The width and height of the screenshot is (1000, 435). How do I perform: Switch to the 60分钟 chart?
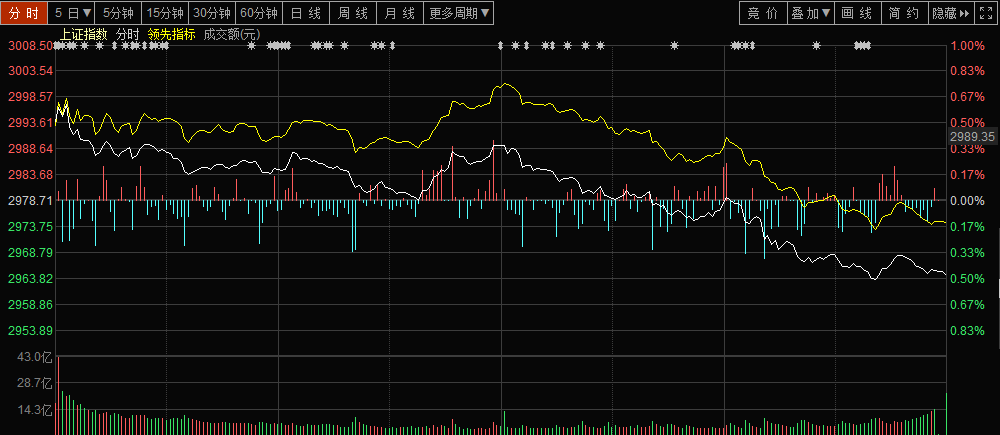pyautogui.click(x=259, y=13)
